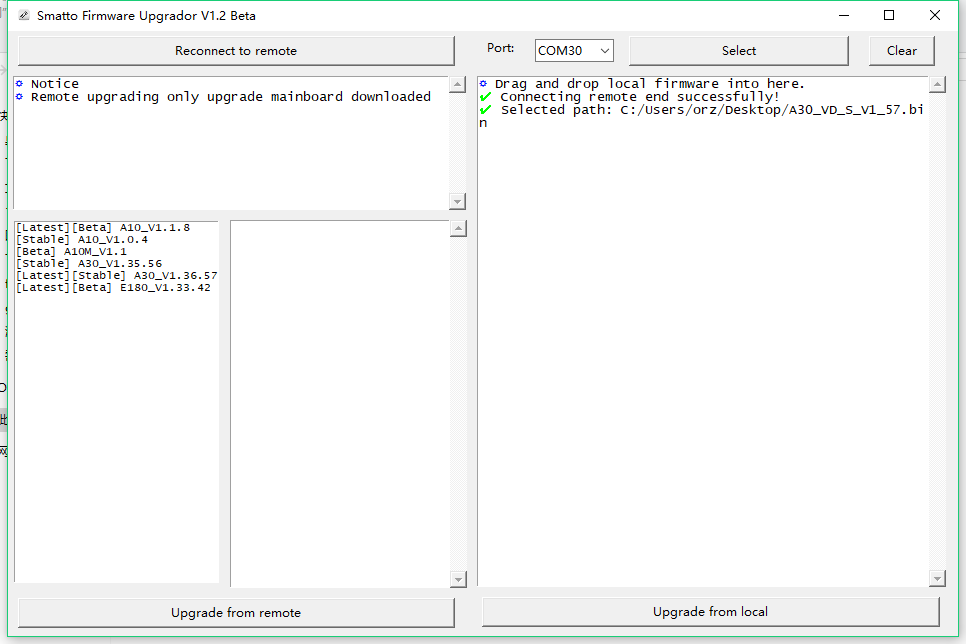Open the COM30 port dropdown
The image size is (966, 644).
573,50
